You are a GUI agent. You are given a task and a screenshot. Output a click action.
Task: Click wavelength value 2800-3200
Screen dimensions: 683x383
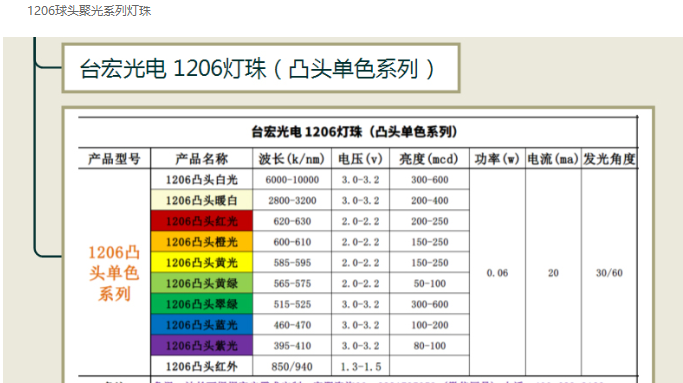tap(292, 200)
